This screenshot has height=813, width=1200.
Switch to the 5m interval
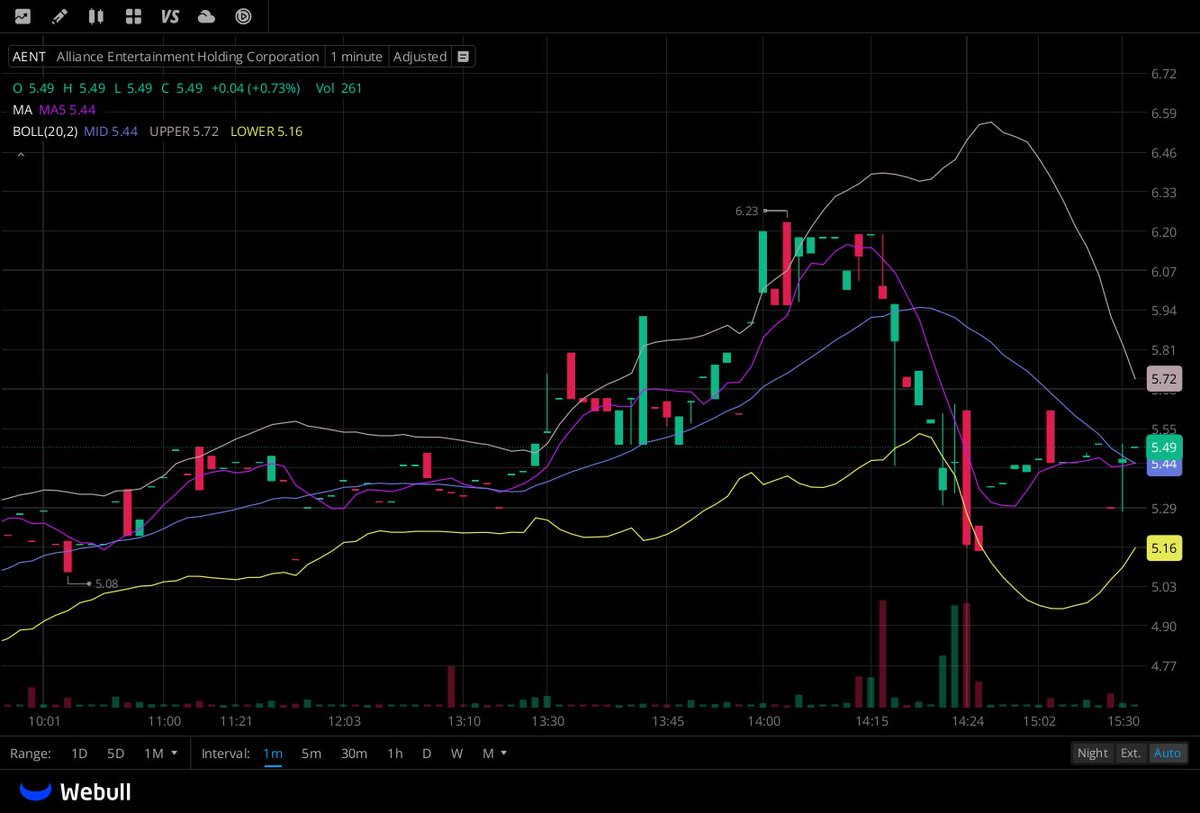tap(311, 753)
